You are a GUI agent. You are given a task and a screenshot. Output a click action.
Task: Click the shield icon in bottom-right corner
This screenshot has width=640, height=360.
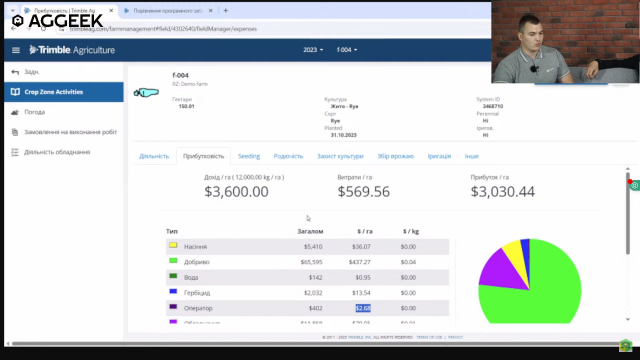point(625,345)
